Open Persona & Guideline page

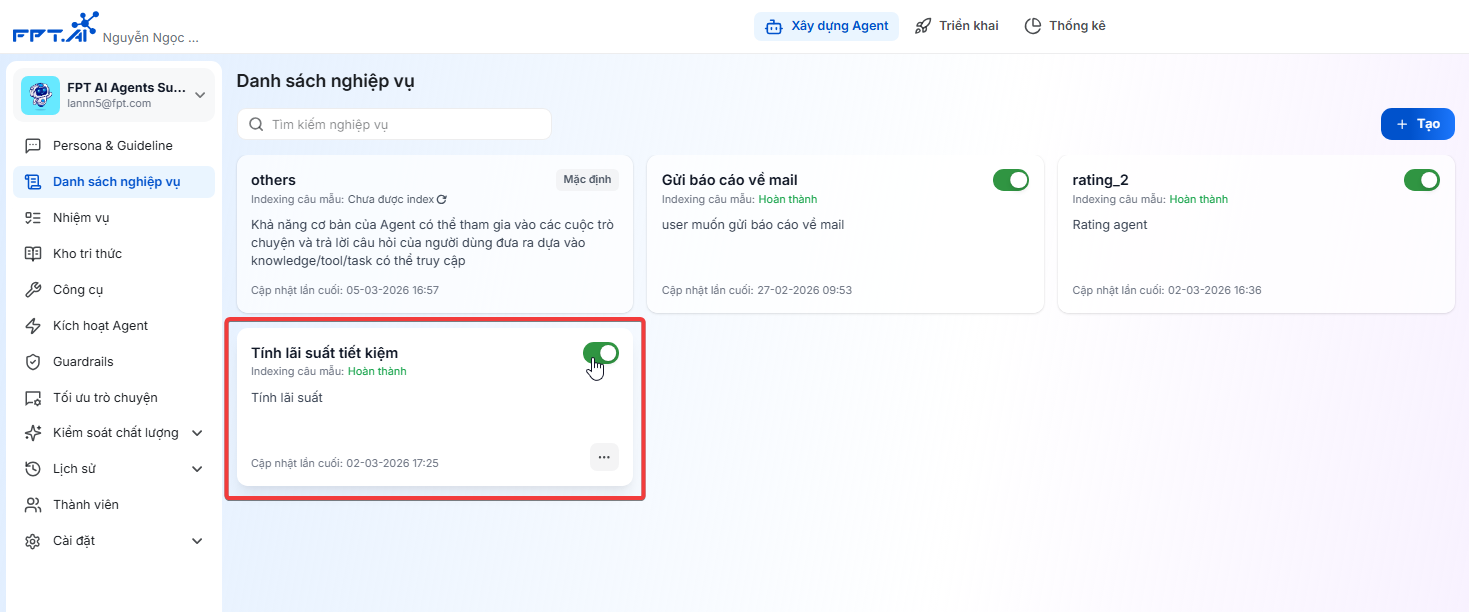[x=112, y=146]
